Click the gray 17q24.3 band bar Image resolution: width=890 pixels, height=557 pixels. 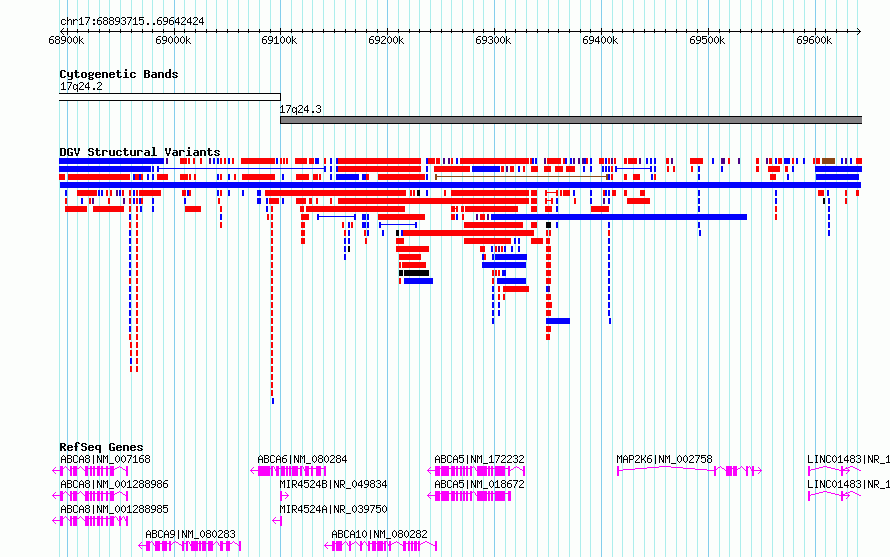point(571,120)
